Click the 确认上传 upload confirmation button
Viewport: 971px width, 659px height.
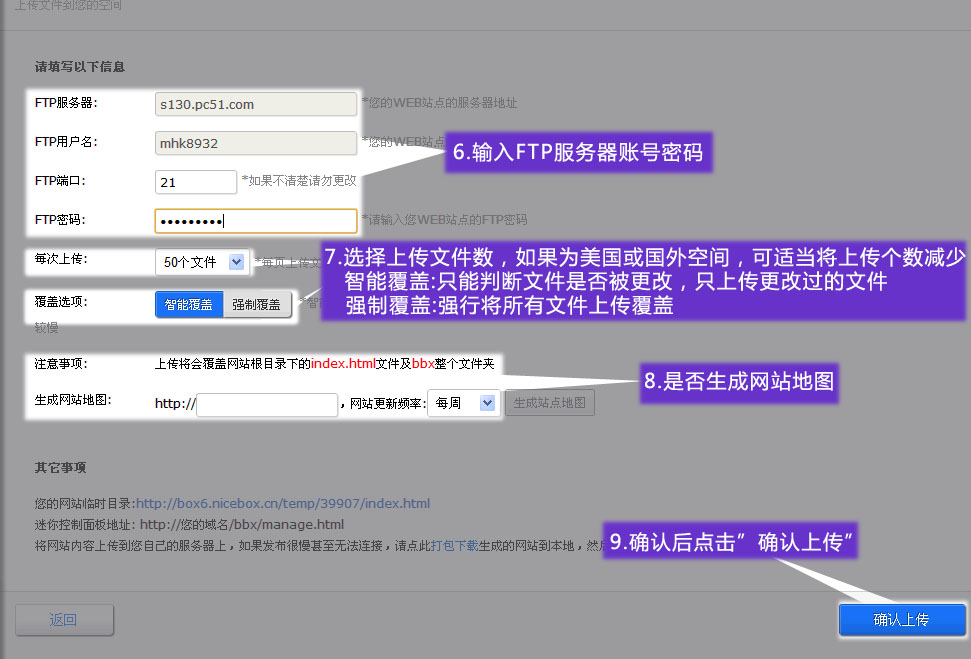[901, 620]
